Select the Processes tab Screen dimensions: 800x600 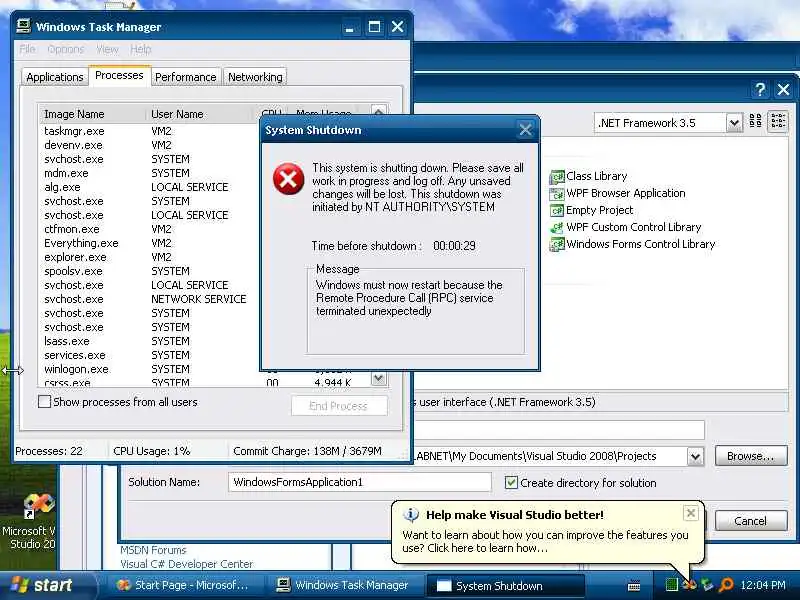pyautogui.click(x=119, y=76)
